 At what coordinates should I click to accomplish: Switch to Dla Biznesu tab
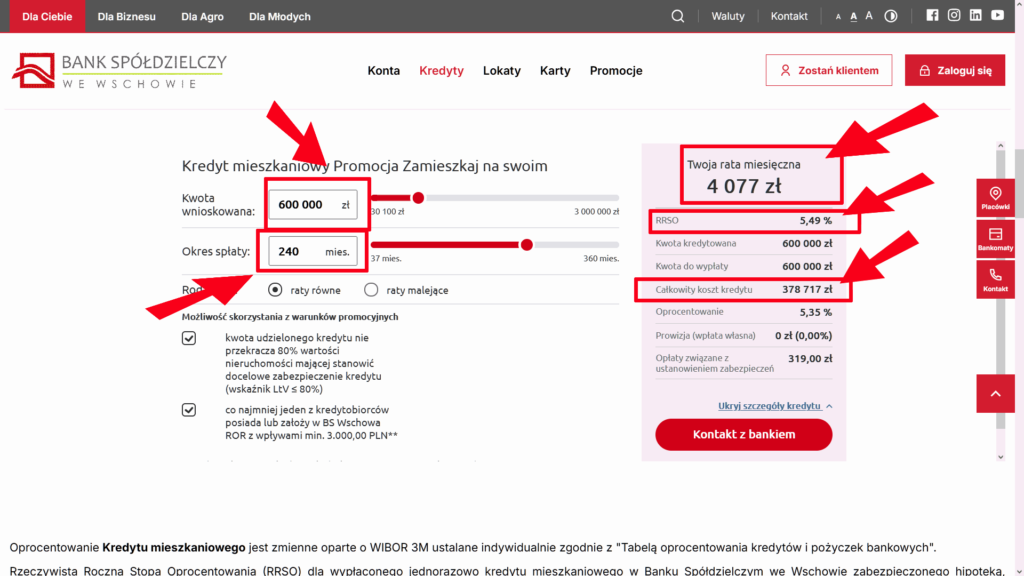coord(127,16)
